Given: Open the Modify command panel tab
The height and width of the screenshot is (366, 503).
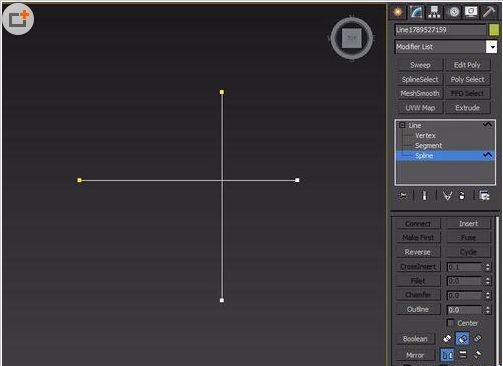Looking at the screenshot, I should coord(416,12).
